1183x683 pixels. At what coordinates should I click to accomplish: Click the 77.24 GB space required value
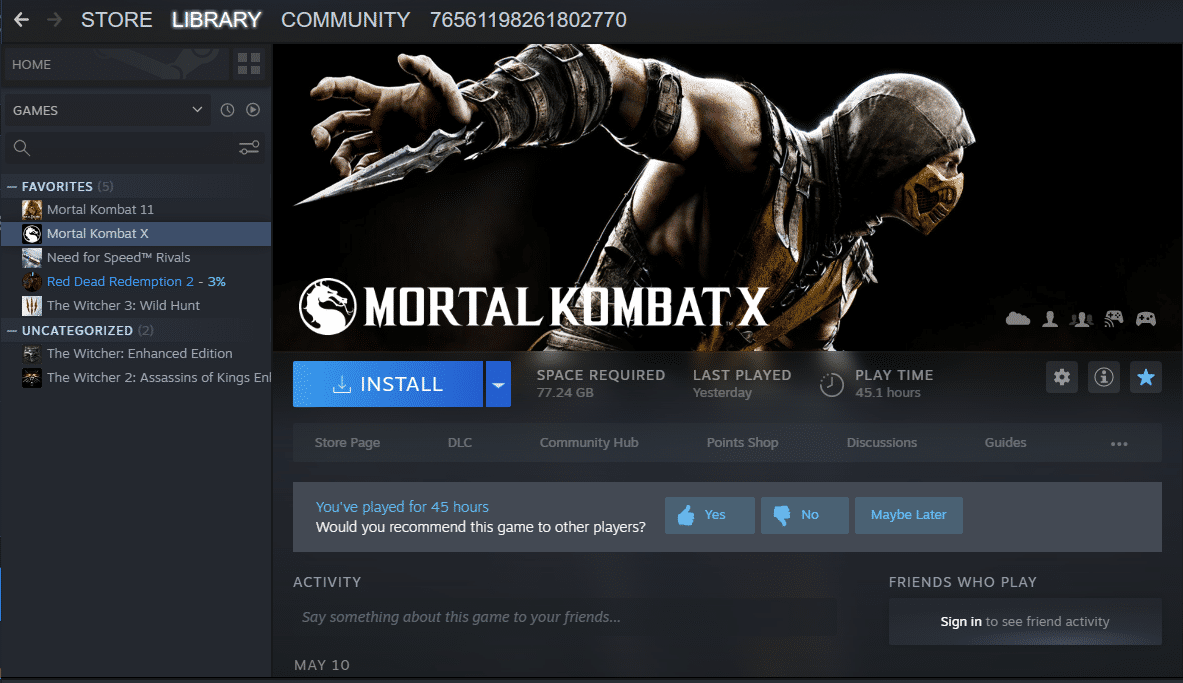pyautogui.click(x=565, y=393)
